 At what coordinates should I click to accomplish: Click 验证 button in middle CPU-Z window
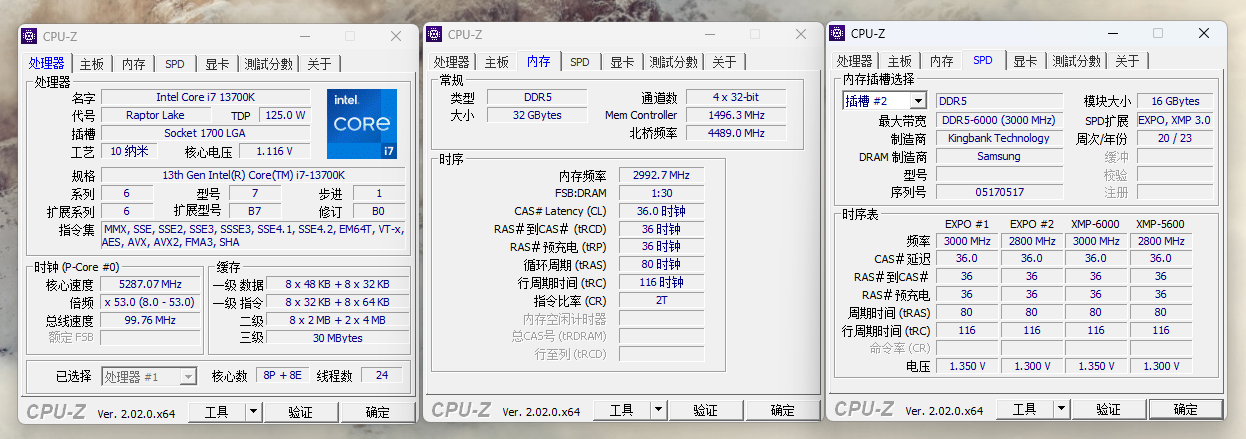(705, 410)
